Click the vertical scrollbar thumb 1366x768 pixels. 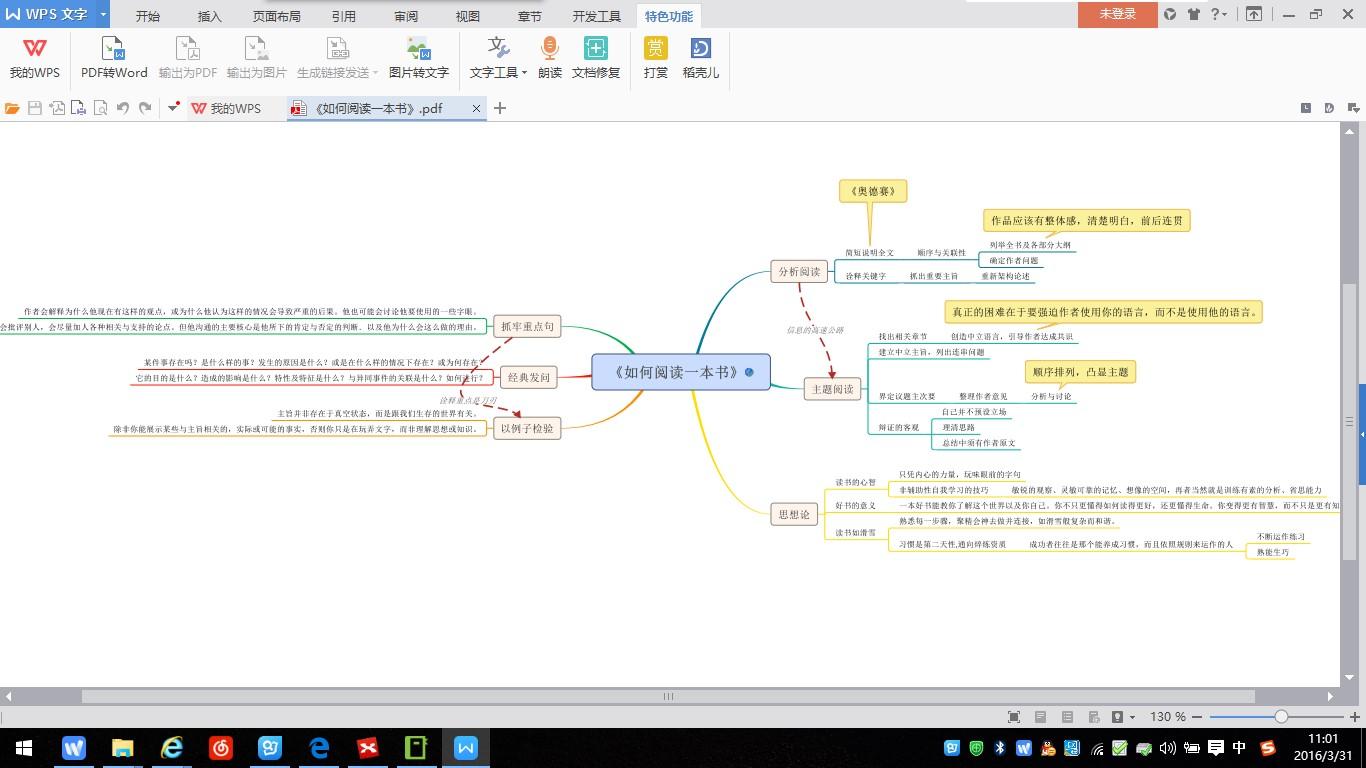(1350, 422)
